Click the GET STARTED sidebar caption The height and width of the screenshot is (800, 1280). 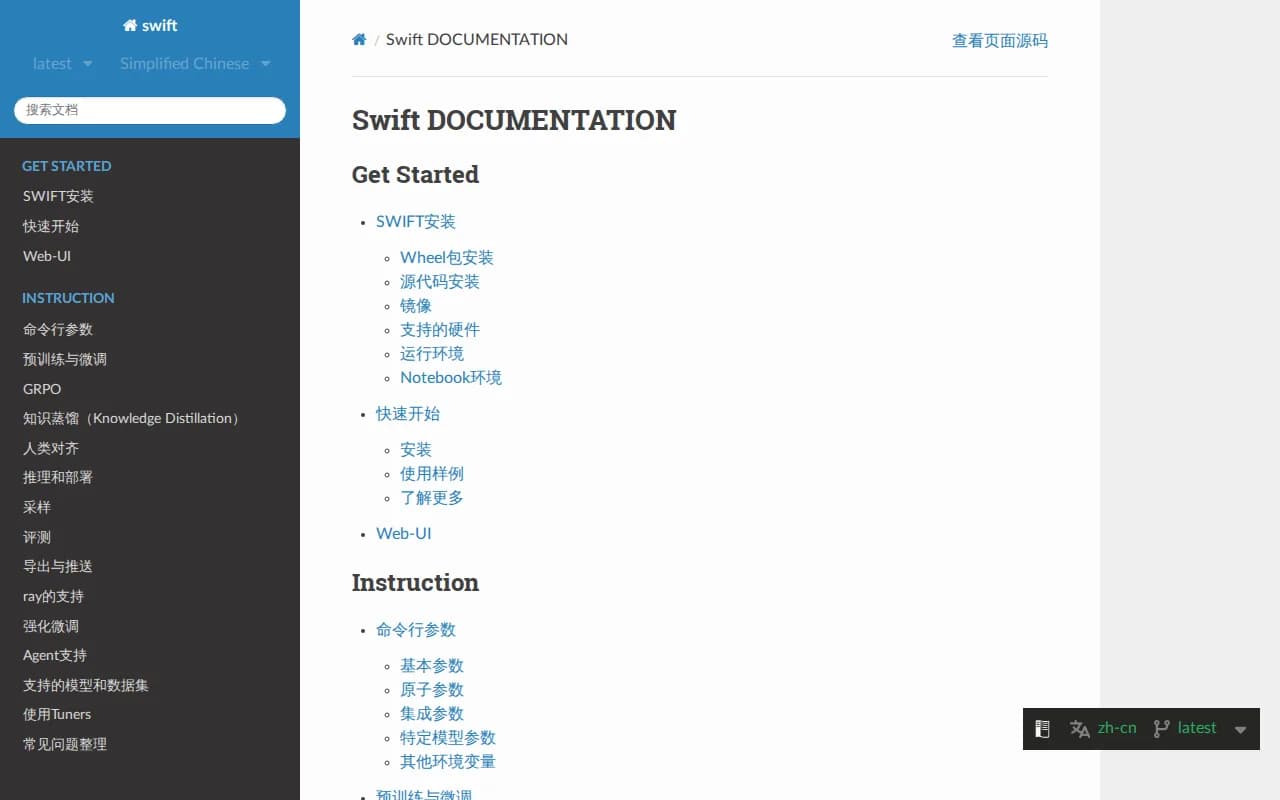pos(67,166)
